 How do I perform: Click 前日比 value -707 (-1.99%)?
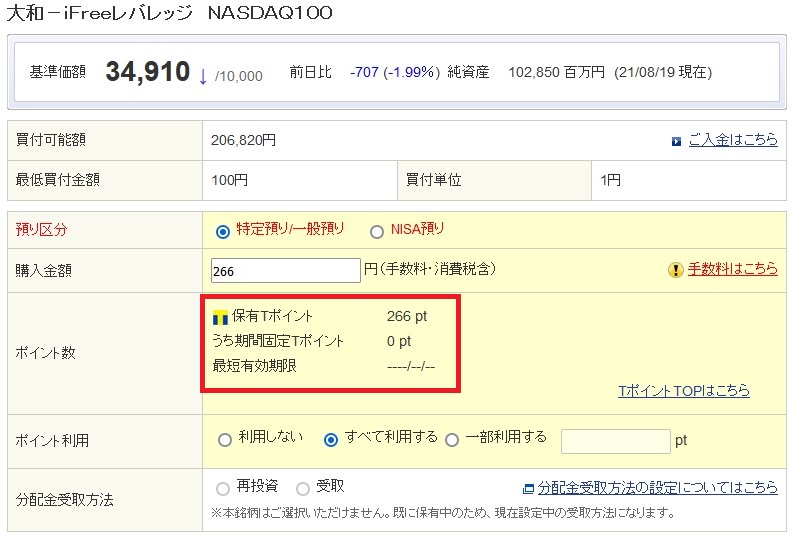pyautogui.click(x=395, y=72)
